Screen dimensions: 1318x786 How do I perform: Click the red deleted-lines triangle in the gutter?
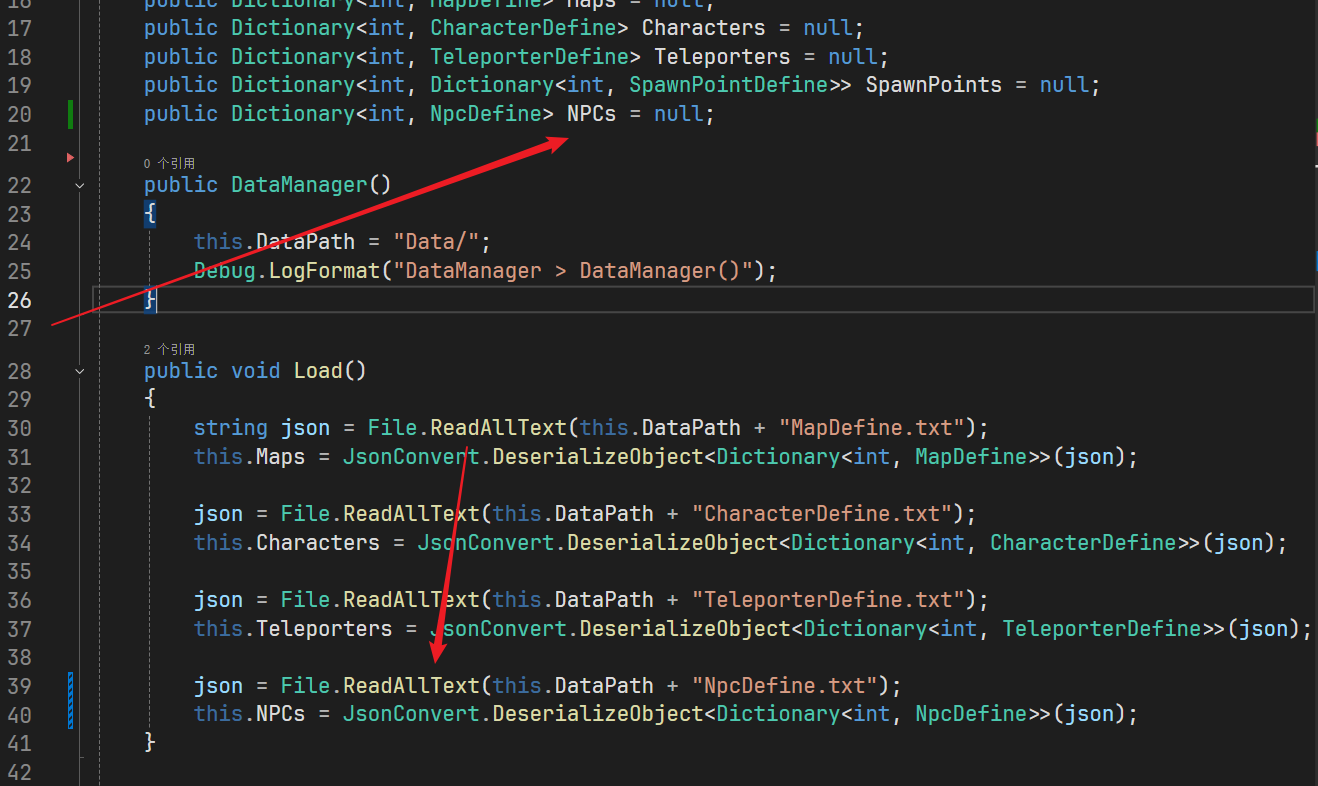coord(70,157)
